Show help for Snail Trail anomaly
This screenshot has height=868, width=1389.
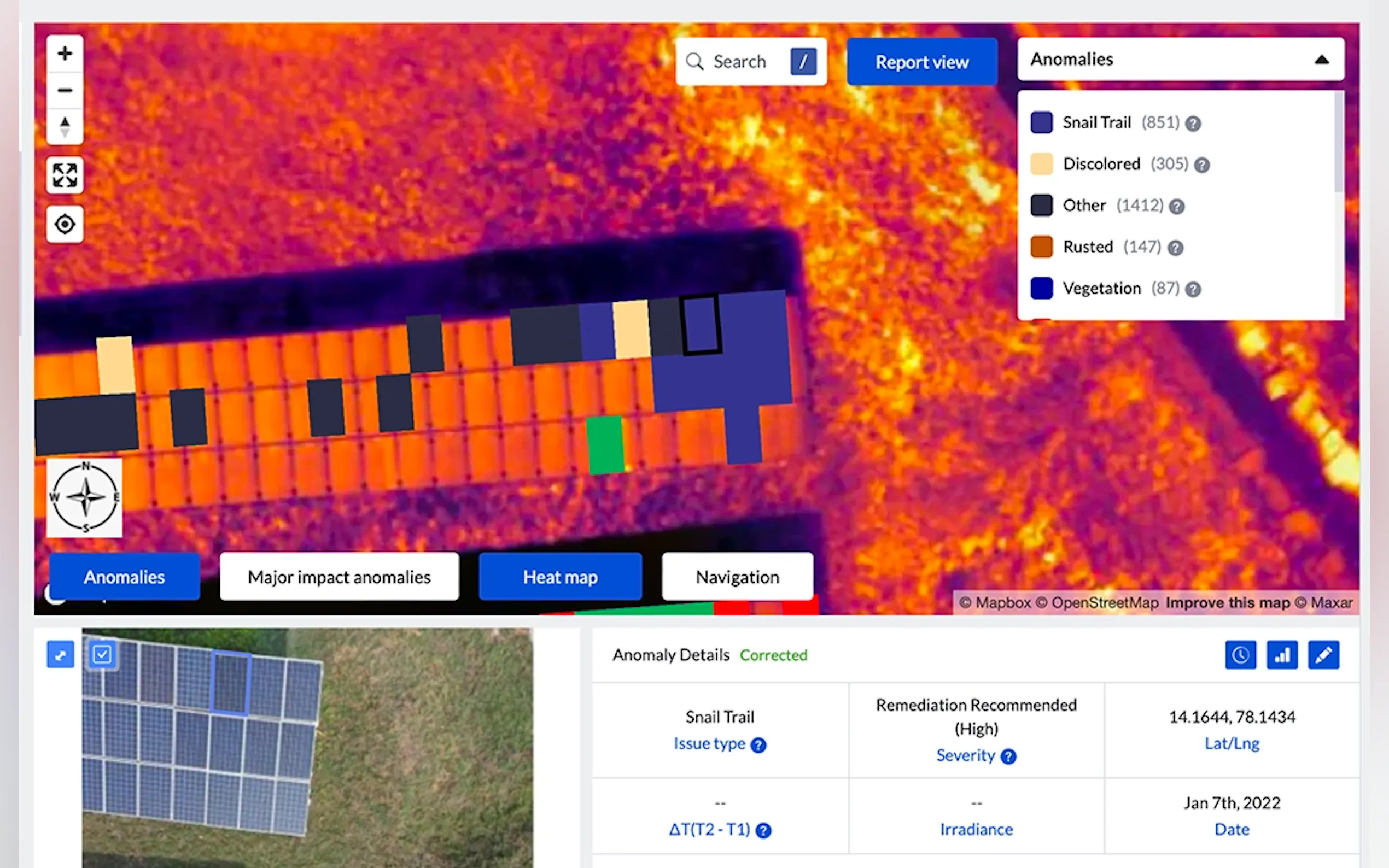[x=1193, y=124]
